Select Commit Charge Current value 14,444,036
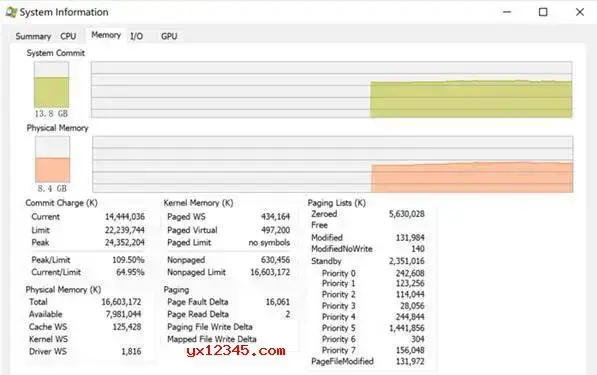This screenshot has width=597, height=375. (x=125, y=217)
